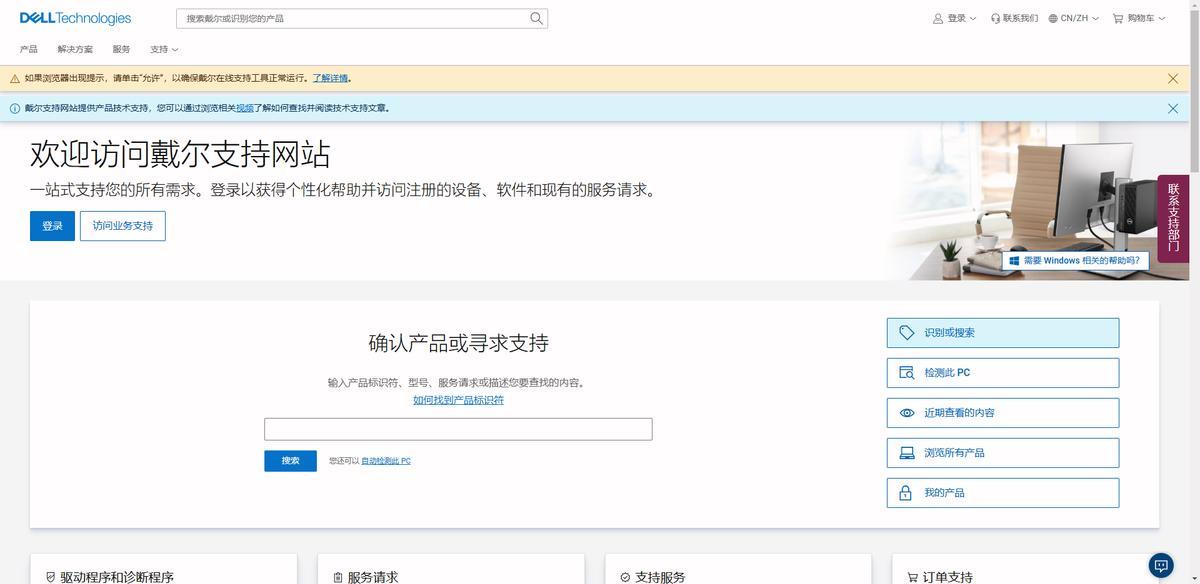Open 浏览所有产品 option
Screen dimensions: 1200x584
click(x=1002, y=453)
